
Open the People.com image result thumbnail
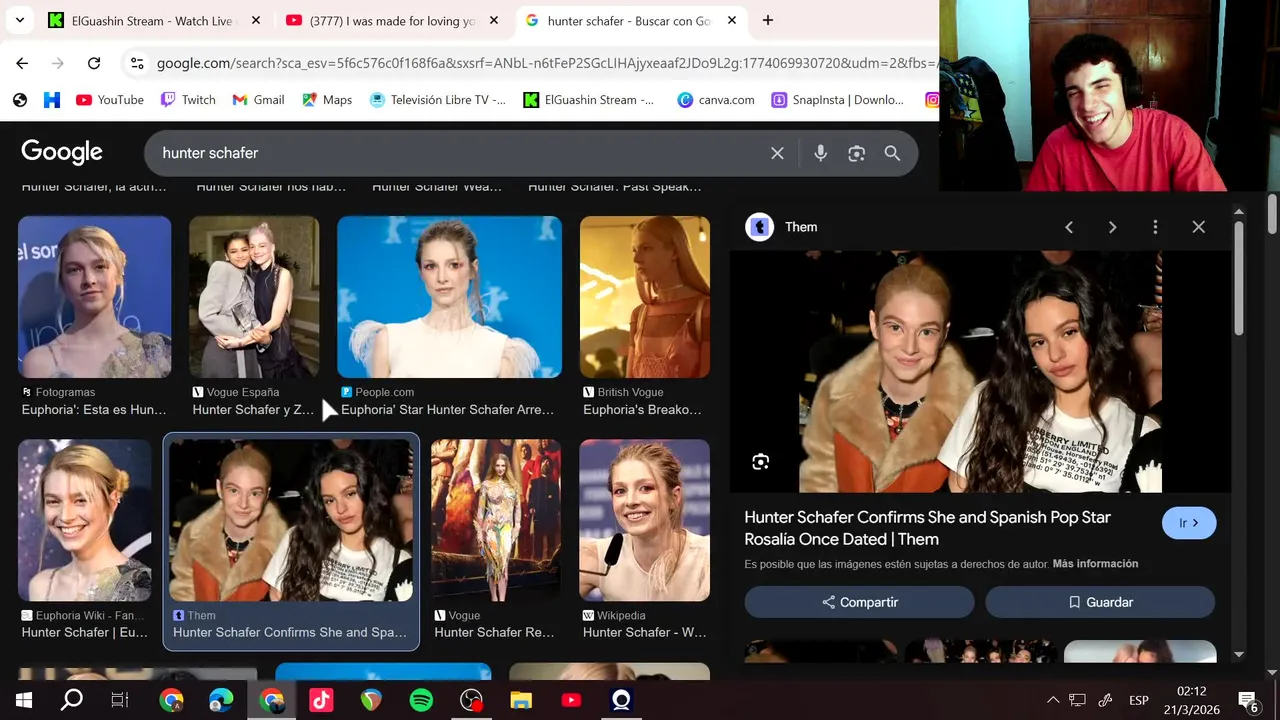tap(449, 297)
